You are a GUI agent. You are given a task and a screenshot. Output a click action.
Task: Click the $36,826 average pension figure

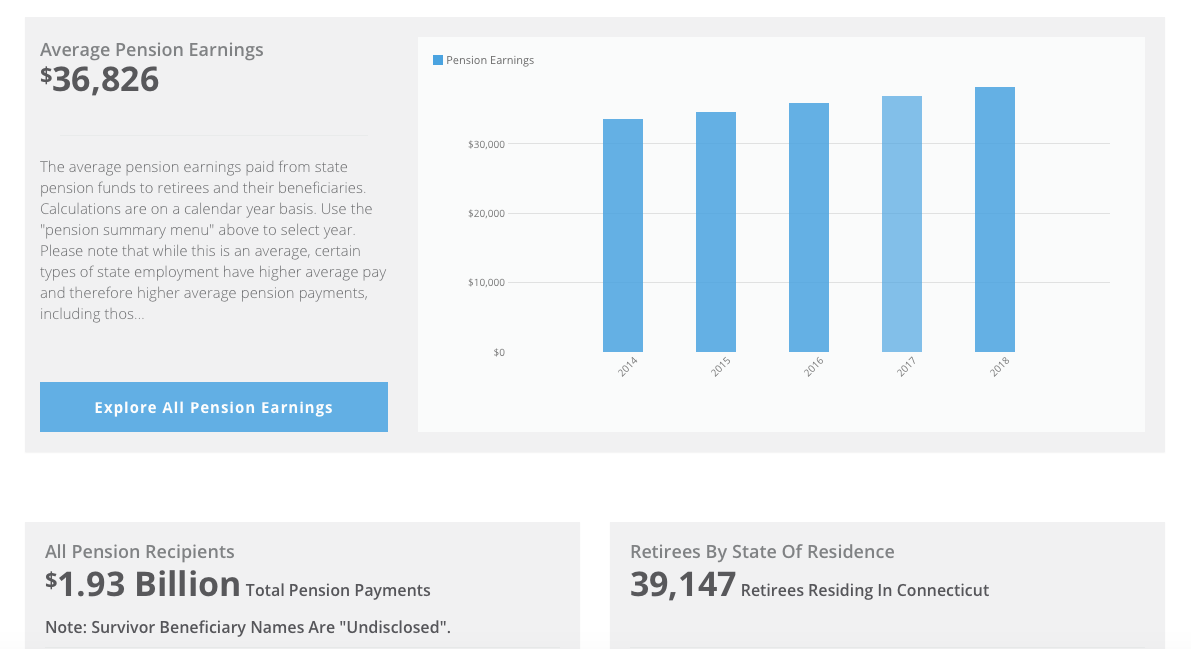pyautogui.click(x=99, y=80)
